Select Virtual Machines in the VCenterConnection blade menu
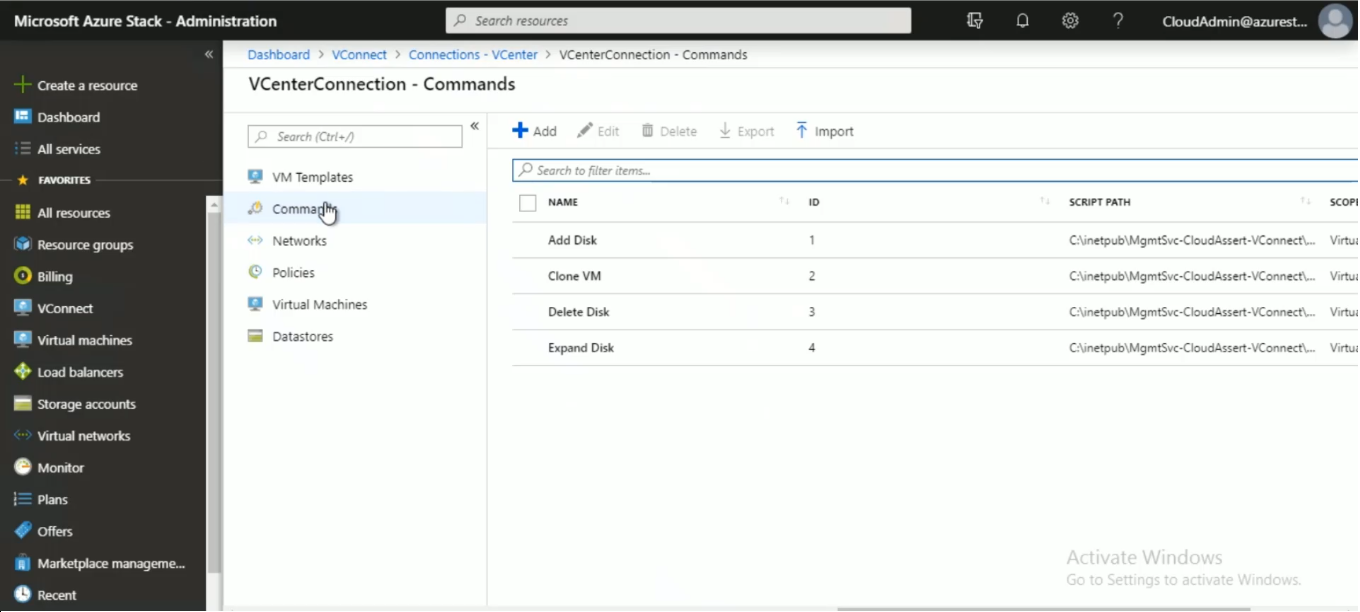The width and height of the screenshot is (1360, 612). (x=320, y=304)
